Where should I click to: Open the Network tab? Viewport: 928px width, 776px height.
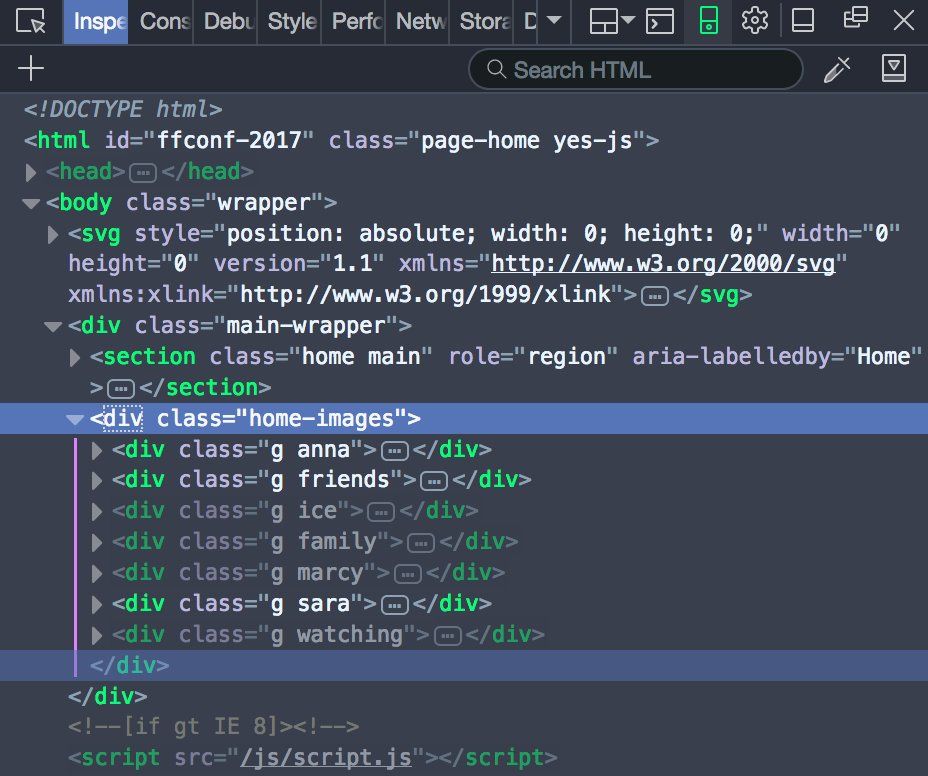tap(417, 22)
